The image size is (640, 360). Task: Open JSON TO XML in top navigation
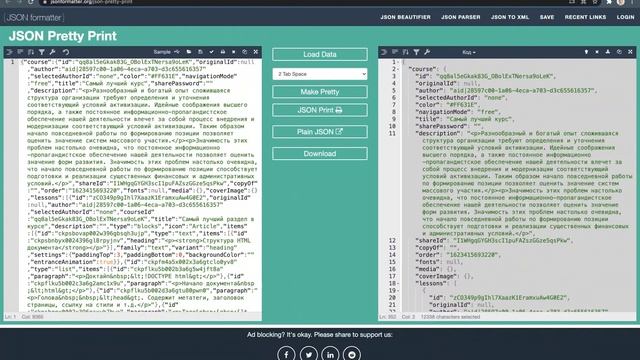(510, 17)
